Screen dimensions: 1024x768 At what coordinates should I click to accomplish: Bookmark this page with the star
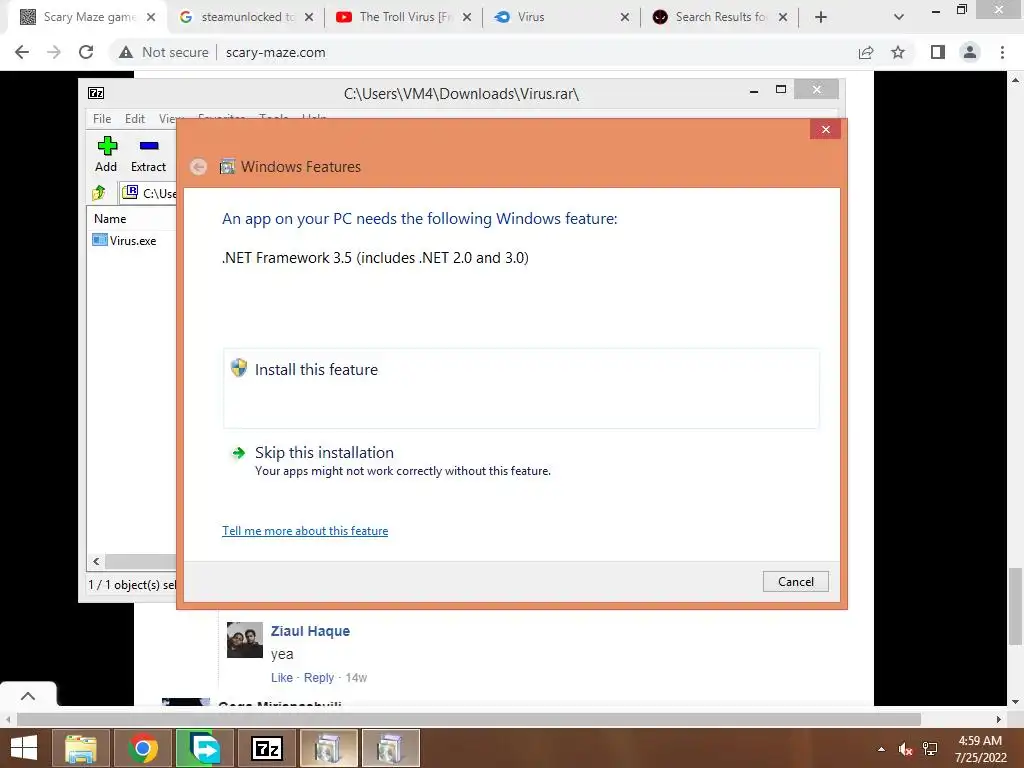[898, 52]
